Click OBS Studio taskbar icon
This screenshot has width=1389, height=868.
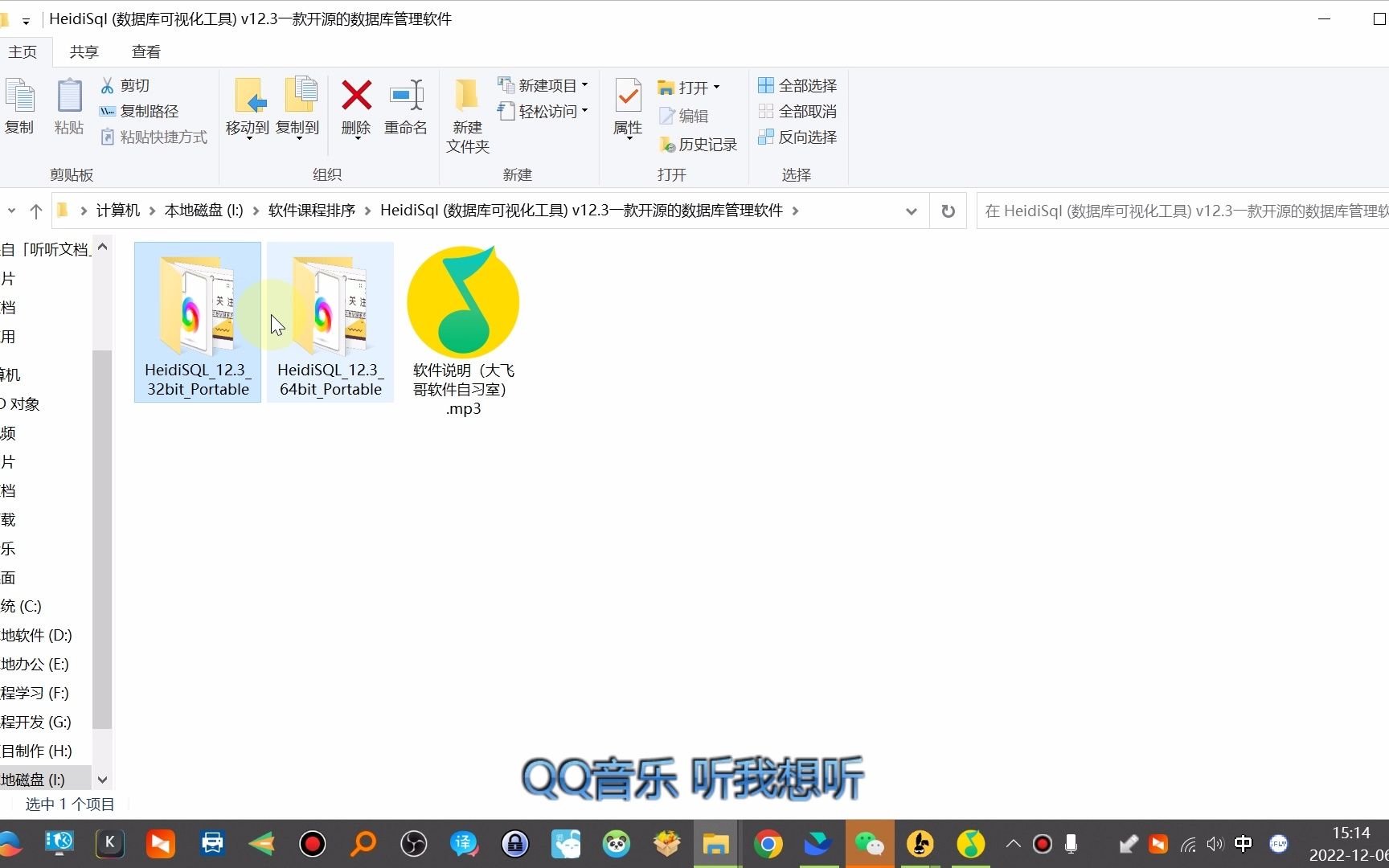coord(413,844)
